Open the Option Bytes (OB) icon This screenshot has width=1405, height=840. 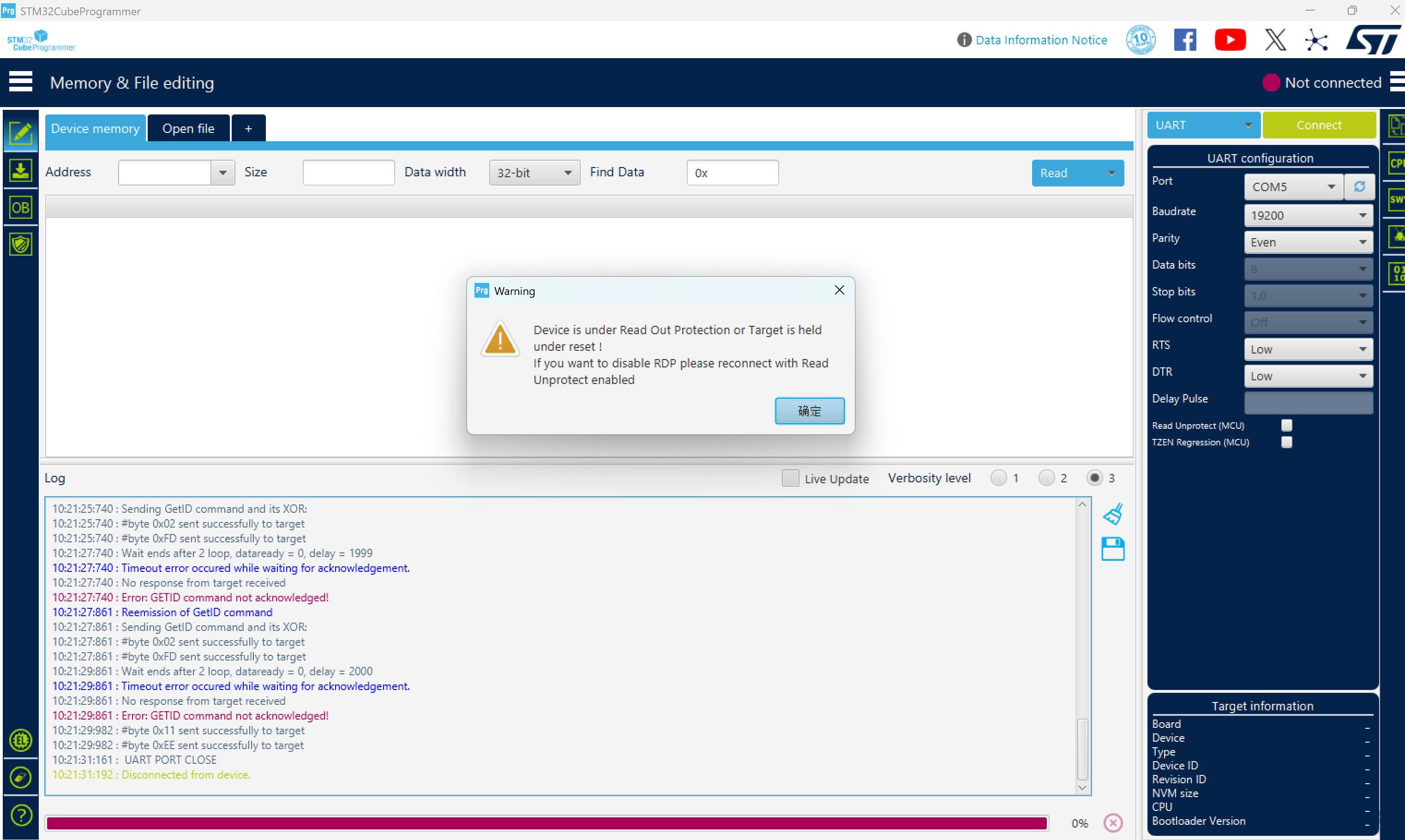click(21, 208)
